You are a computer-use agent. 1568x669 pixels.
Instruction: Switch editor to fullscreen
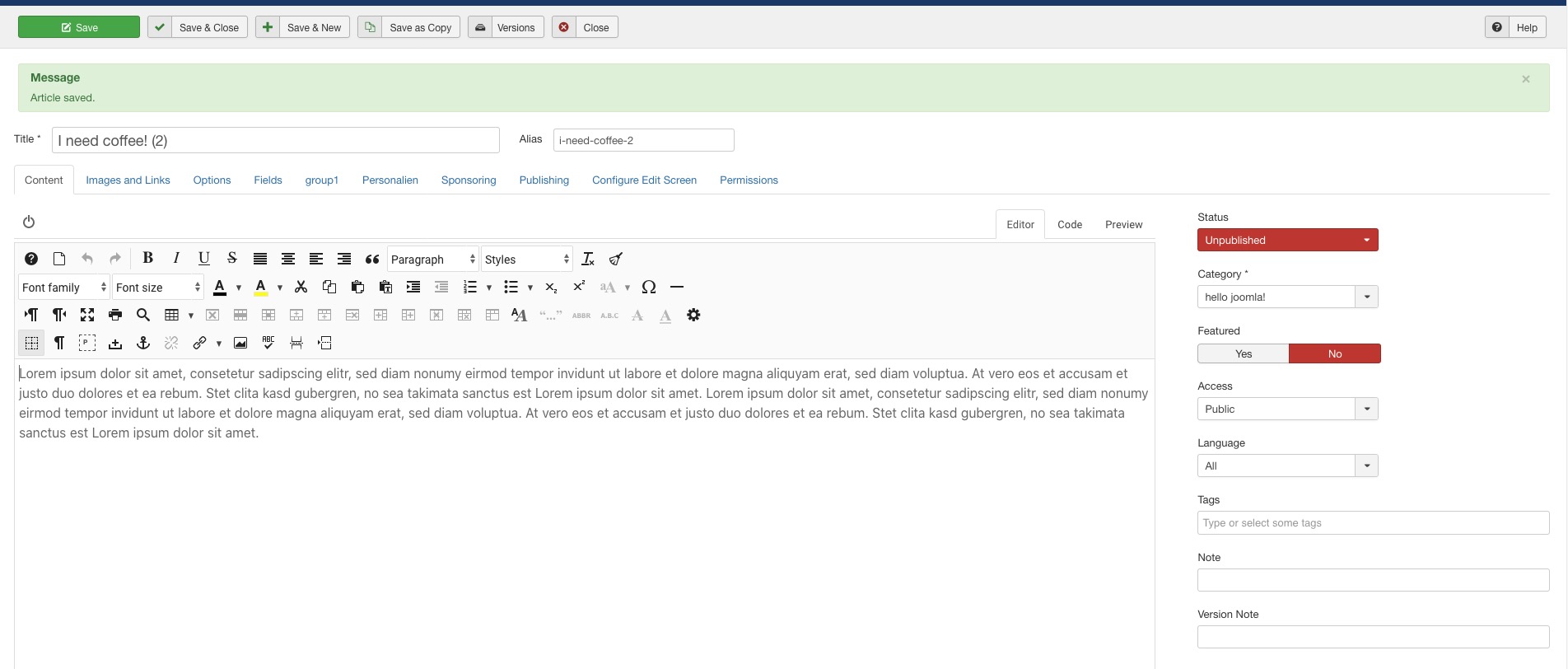[87, 315]
